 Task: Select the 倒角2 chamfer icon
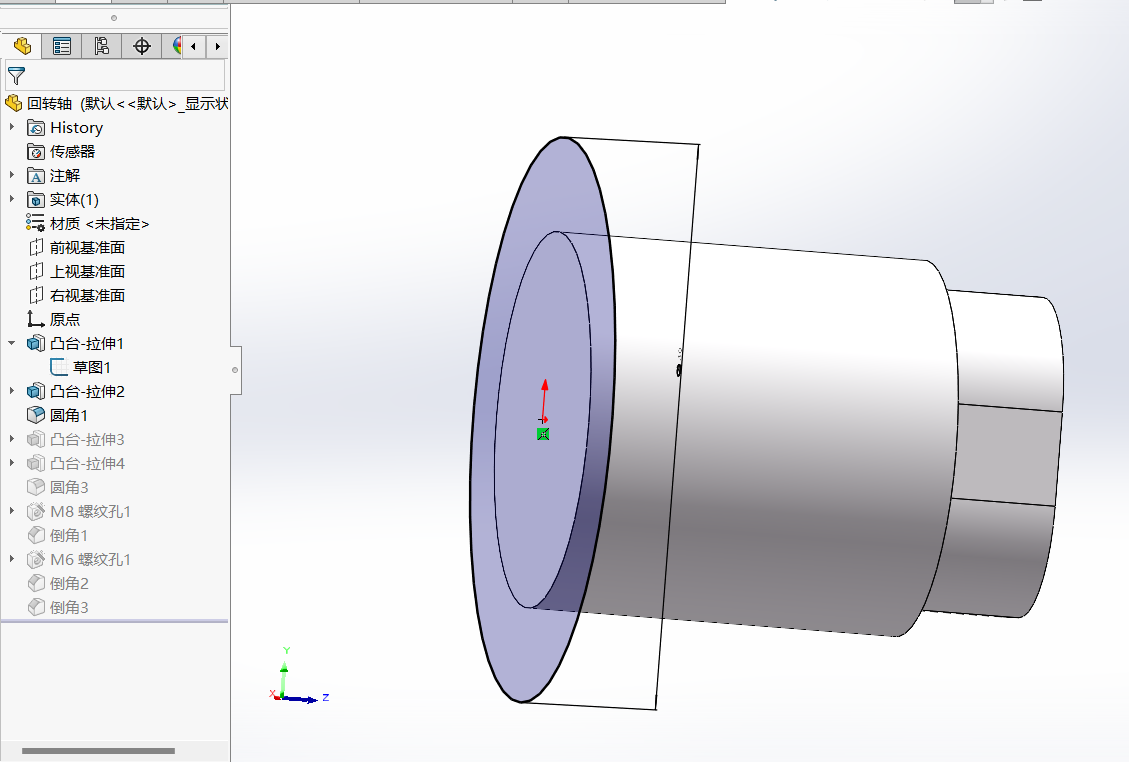35,583
